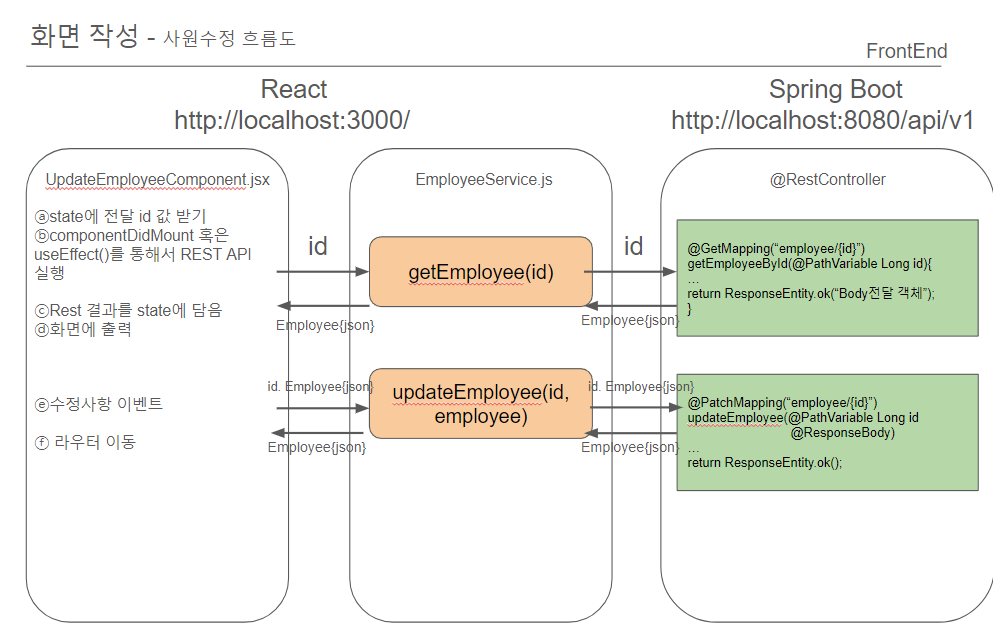993x628 pixels.
Task: Click the line "ⓐstate에 전달 id 값 받기"
Action: 120,217
